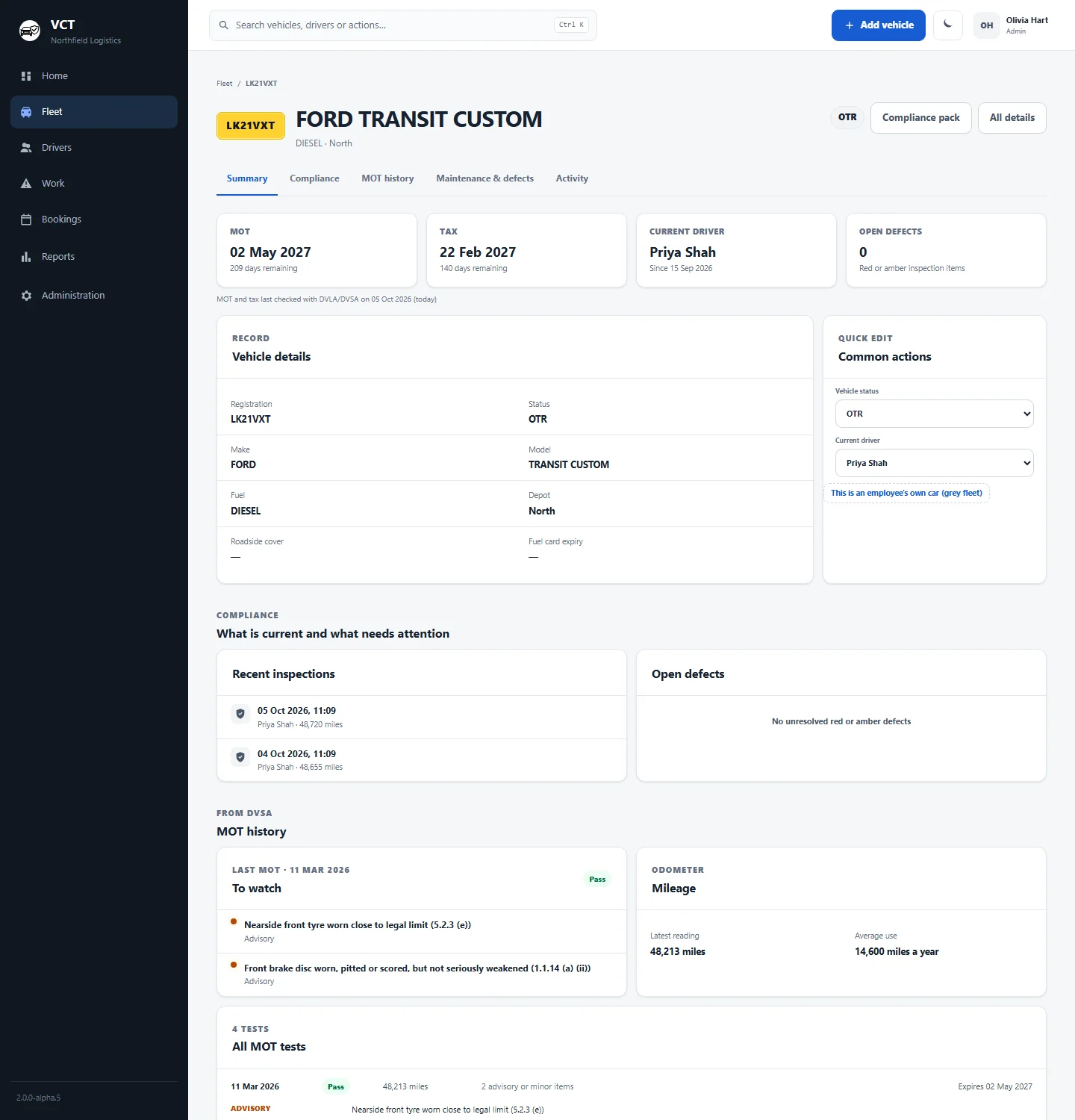Click the Fleet breadcrumb link
Screen dimensions: 1075x1120
coord(225,84)
